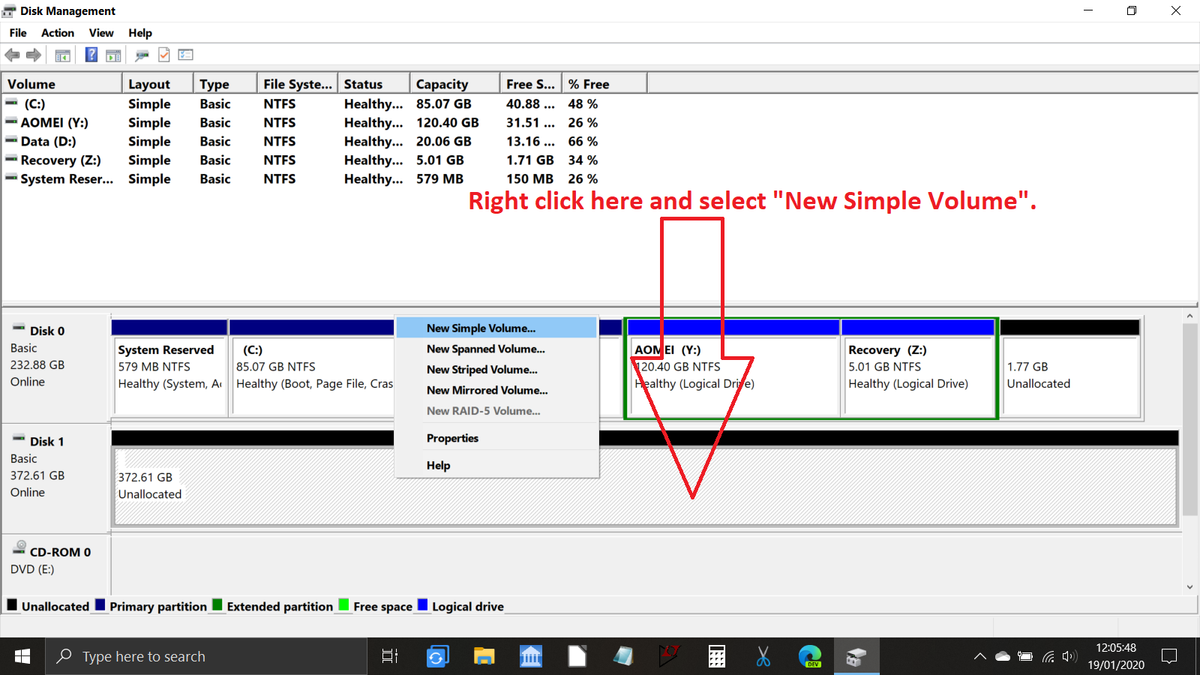Click the Back arrow in the toolbar
Screen dimensions: 1200x675
(13, 56)
